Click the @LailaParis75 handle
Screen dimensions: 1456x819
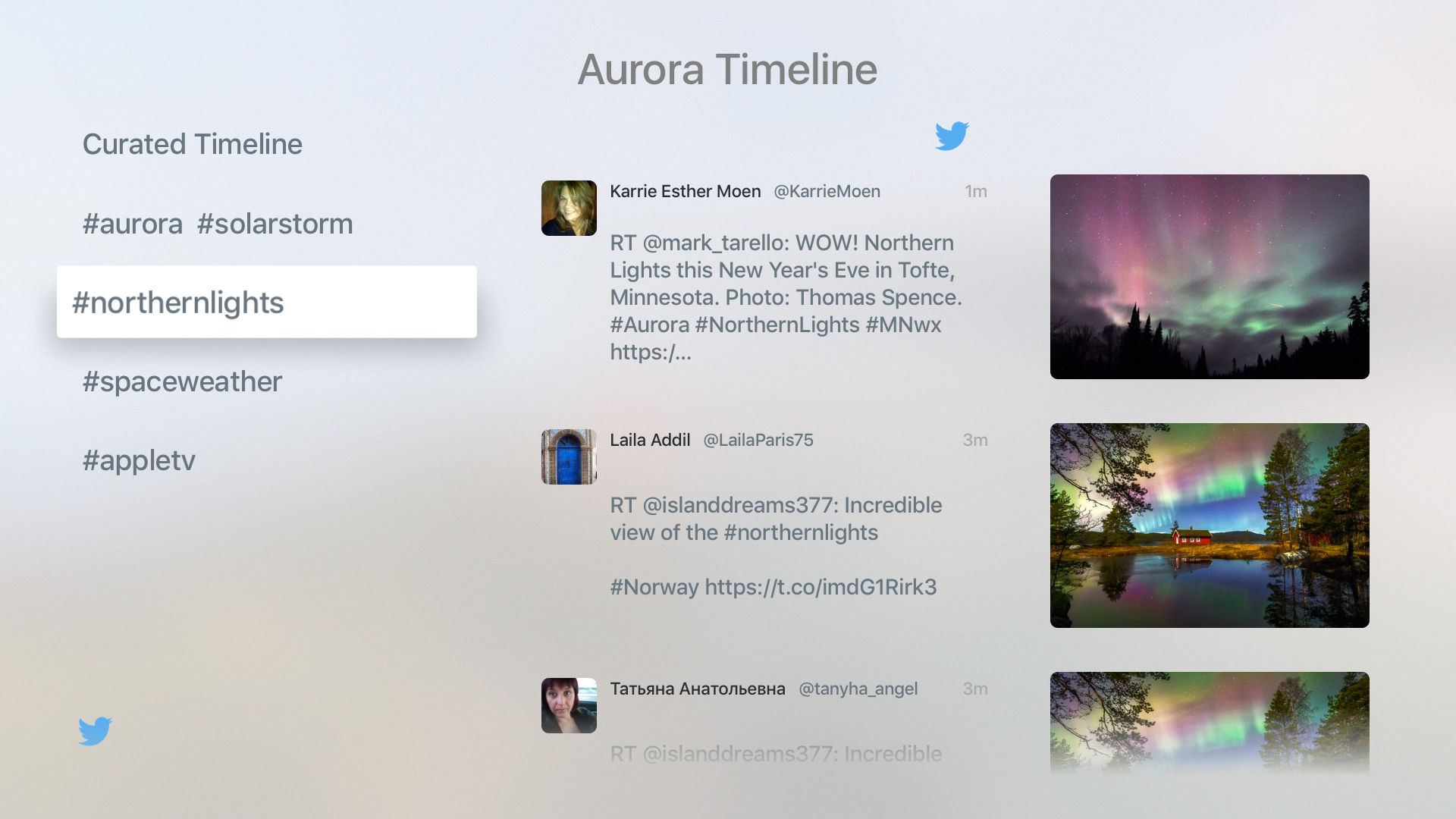pos(758,440)
